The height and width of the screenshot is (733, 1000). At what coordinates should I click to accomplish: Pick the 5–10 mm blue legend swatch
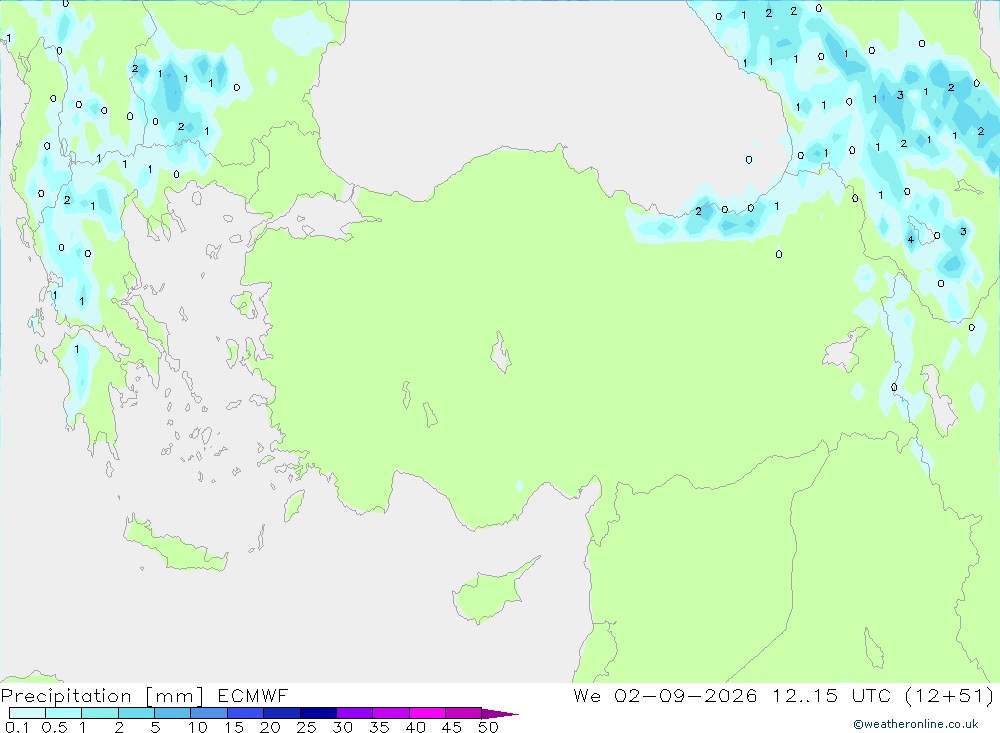coord(173,713)
